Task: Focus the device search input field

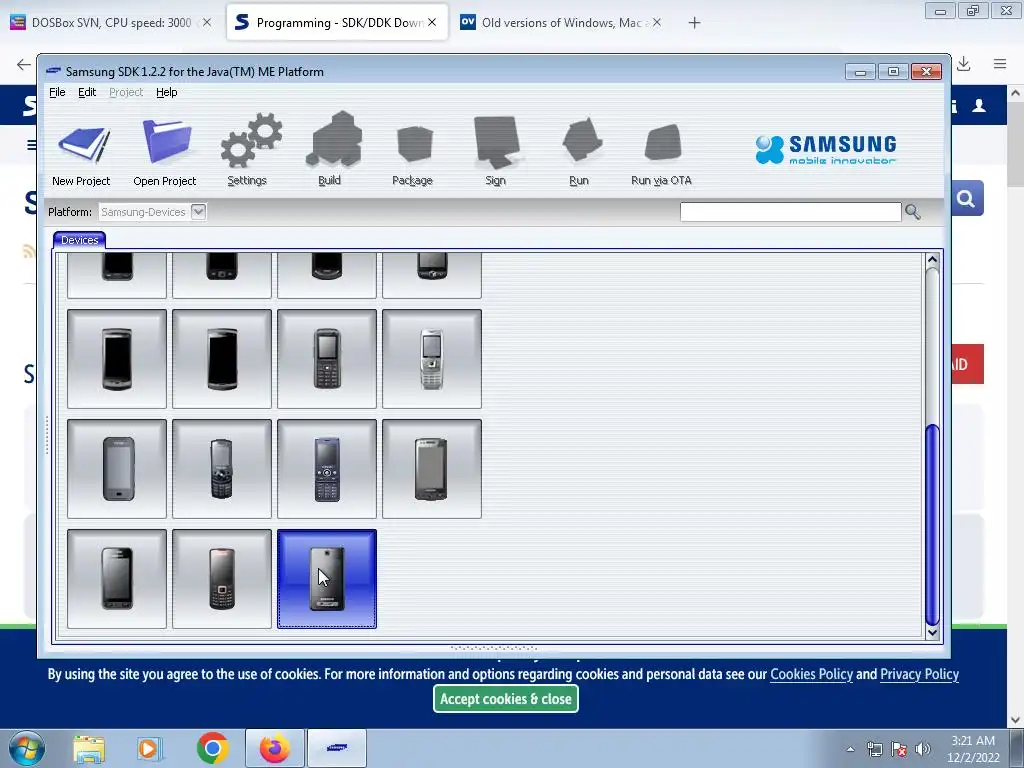Action: (x=790, y=212)
